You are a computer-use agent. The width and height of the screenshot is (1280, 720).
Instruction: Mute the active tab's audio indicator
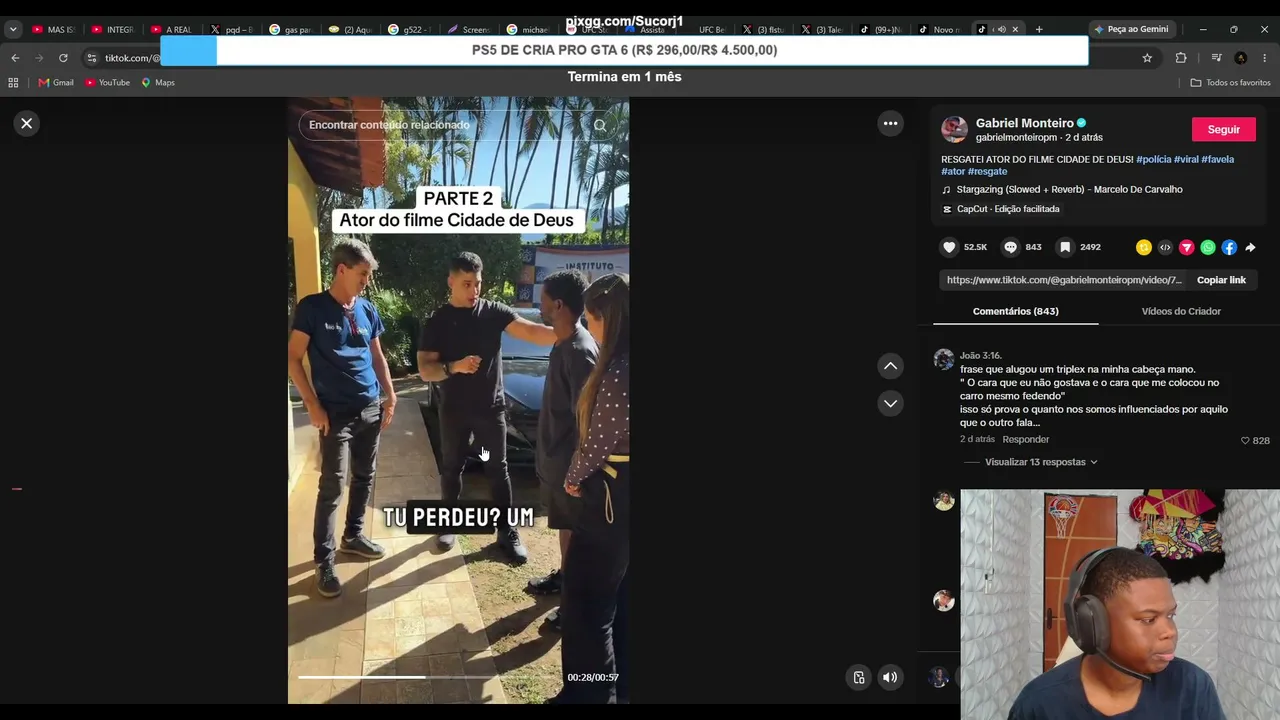tap(1001, 29)
